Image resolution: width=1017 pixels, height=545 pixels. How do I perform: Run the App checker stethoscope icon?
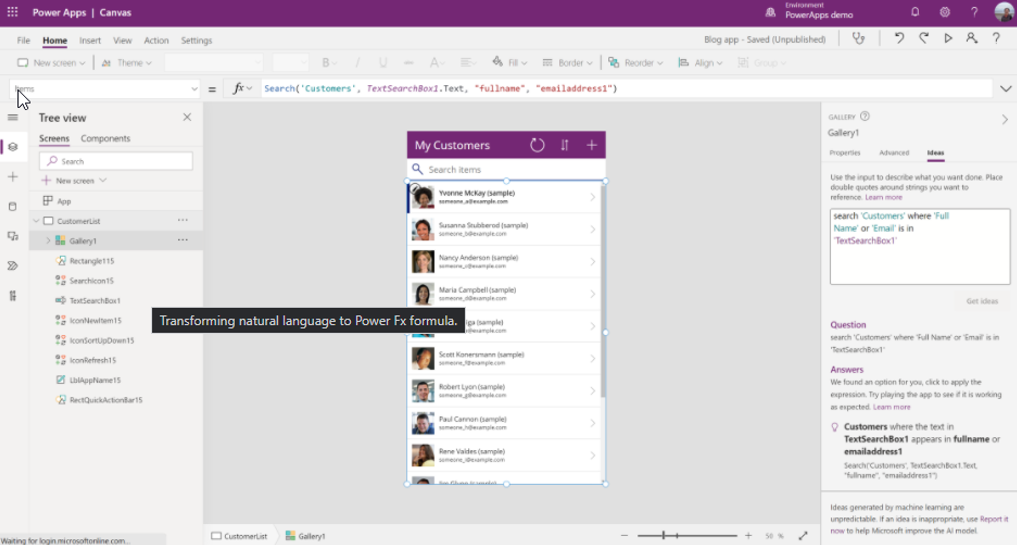858,38
